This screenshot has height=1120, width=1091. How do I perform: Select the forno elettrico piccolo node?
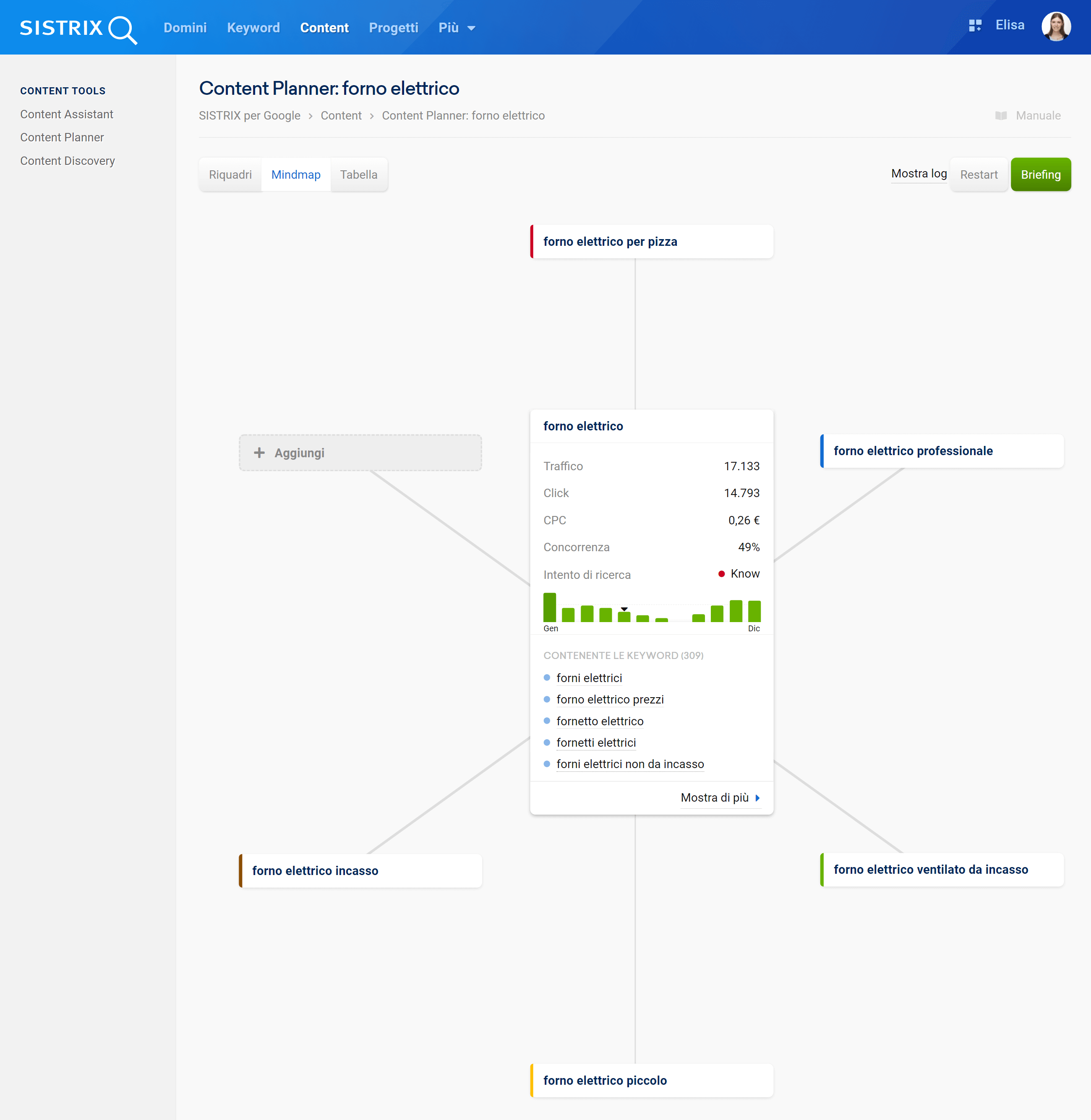click(652, 1081)
